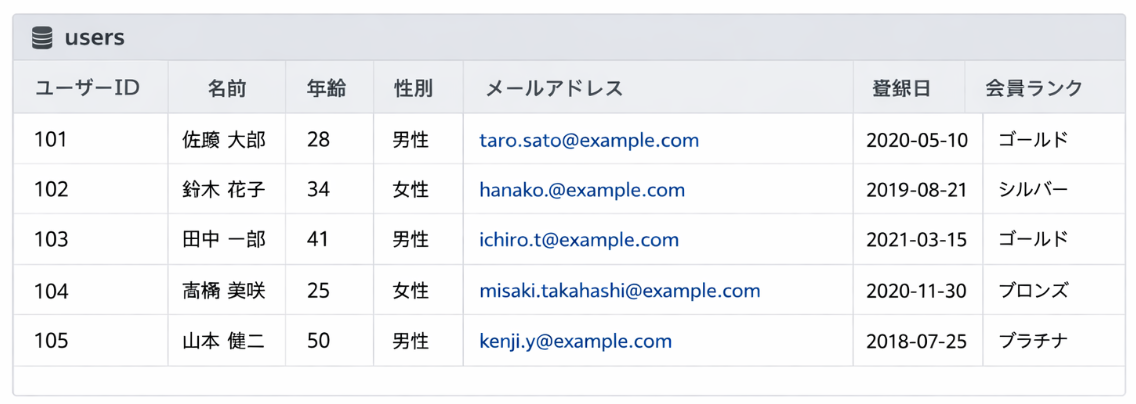This screenshot has width=1136, height=404.
Task: Click the 名前 column header
Action: (x=227, y=88)
